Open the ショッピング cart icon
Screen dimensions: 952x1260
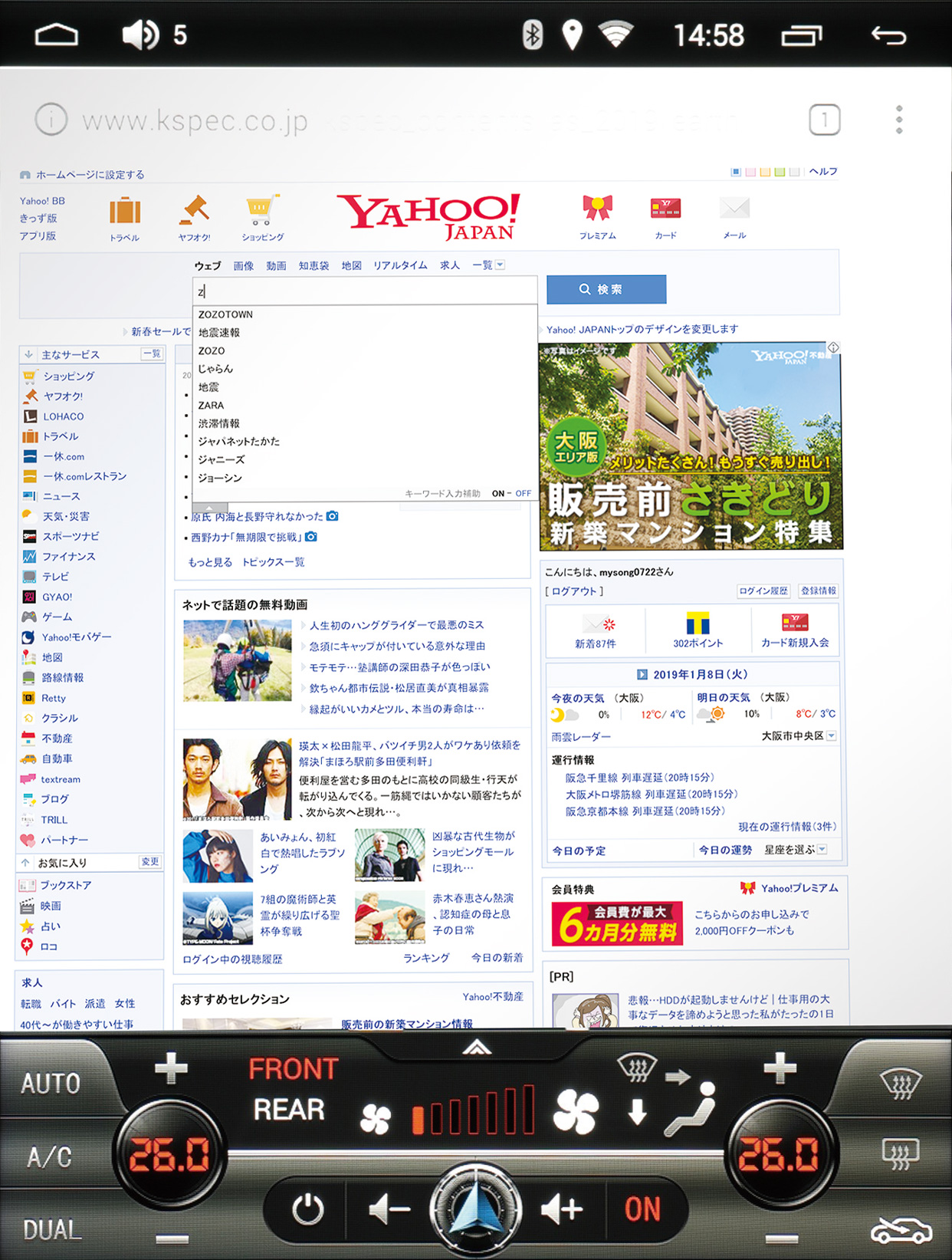[x=262, y=209]
